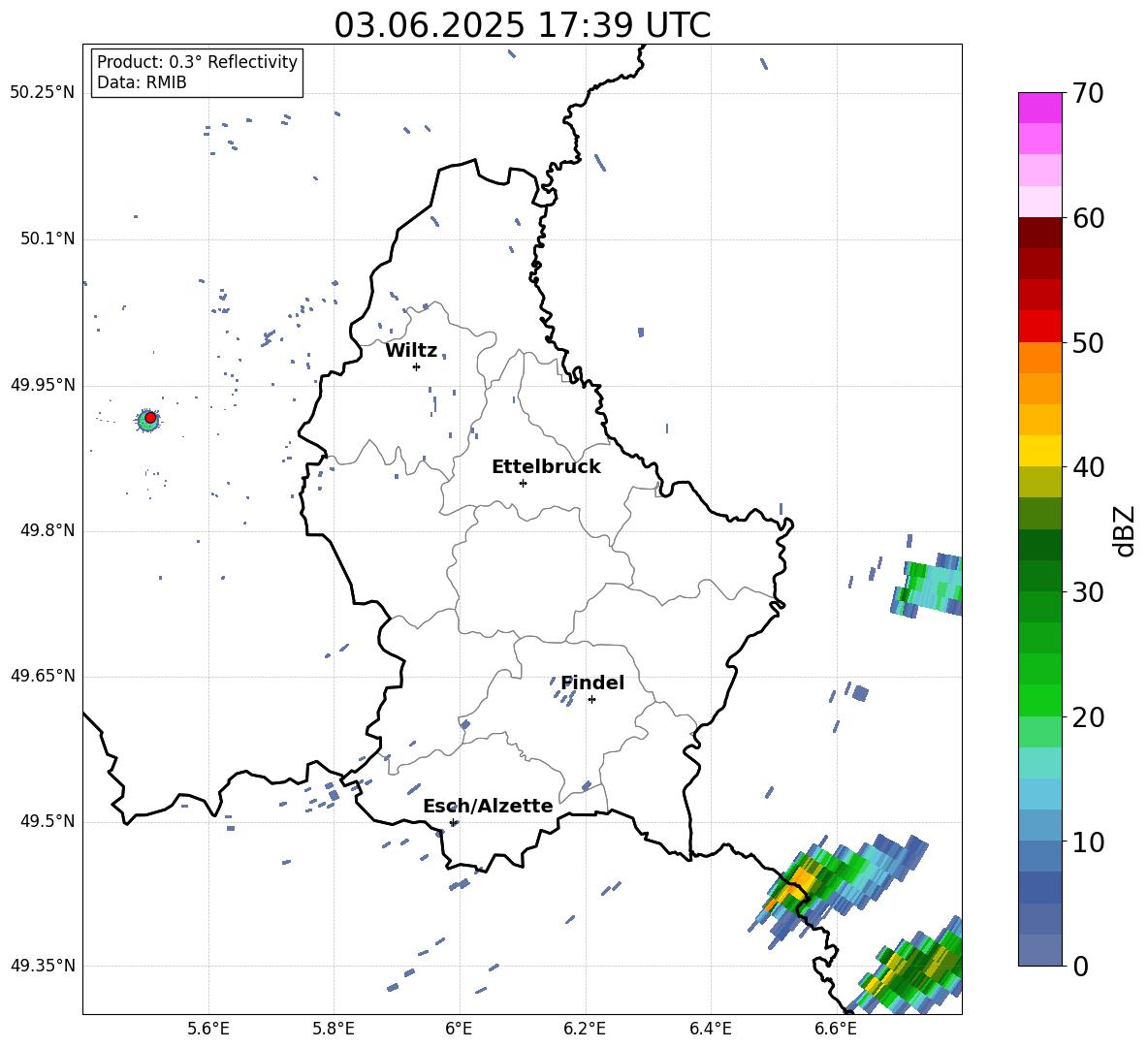Click the dark red colorbar segment below 60
Viewport: 1148px width, 1048px height.
click(x=1039, y=233)
